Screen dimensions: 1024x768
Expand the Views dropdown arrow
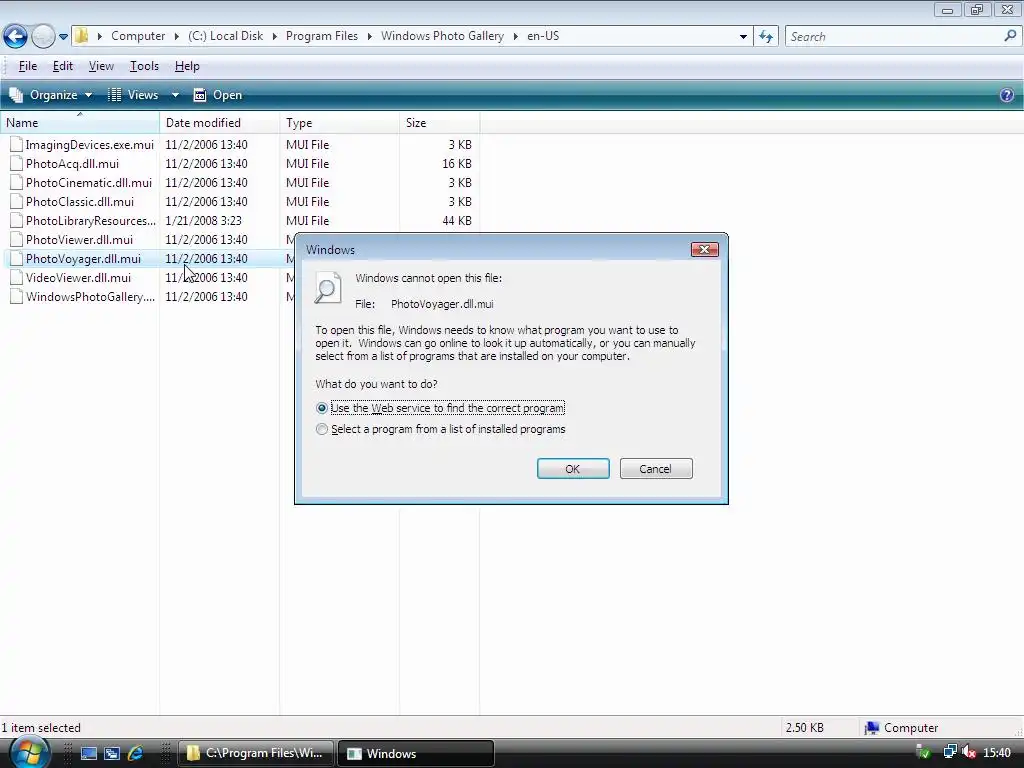tap(175, 95)
